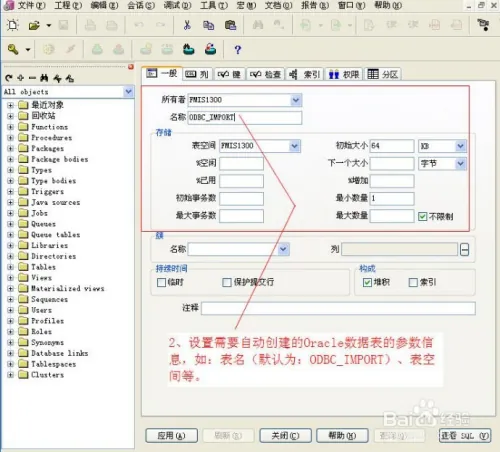The image size is (500, 452).
Task: Open the 会话 Session menu
Action: [141, 5]
